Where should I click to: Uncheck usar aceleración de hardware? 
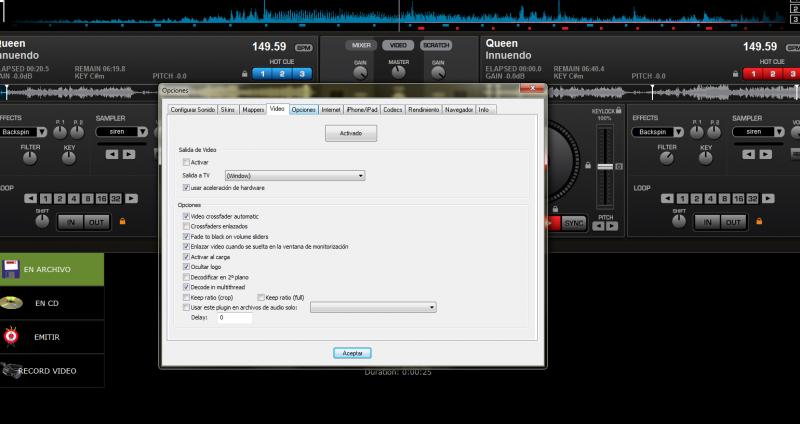[x=186, y=187]
